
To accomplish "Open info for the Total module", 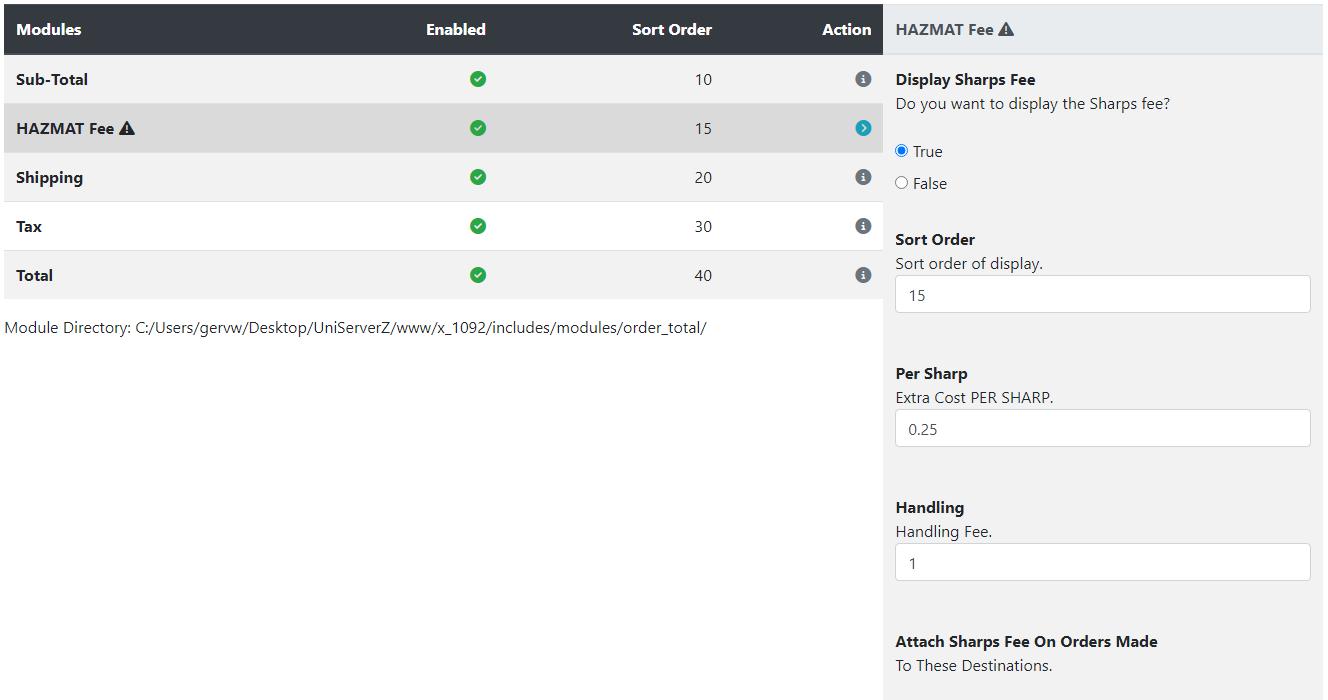I will 863,275.
